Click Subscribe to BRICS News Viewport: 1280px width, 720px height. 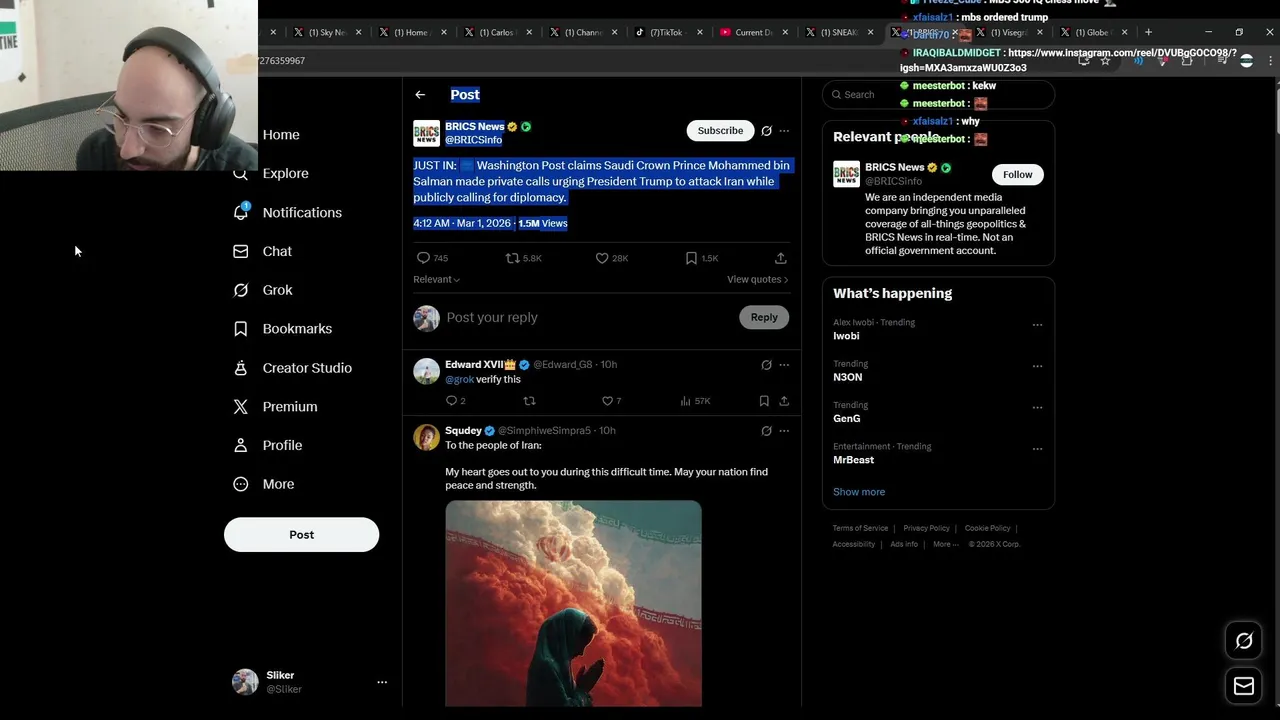coord(720,131)
